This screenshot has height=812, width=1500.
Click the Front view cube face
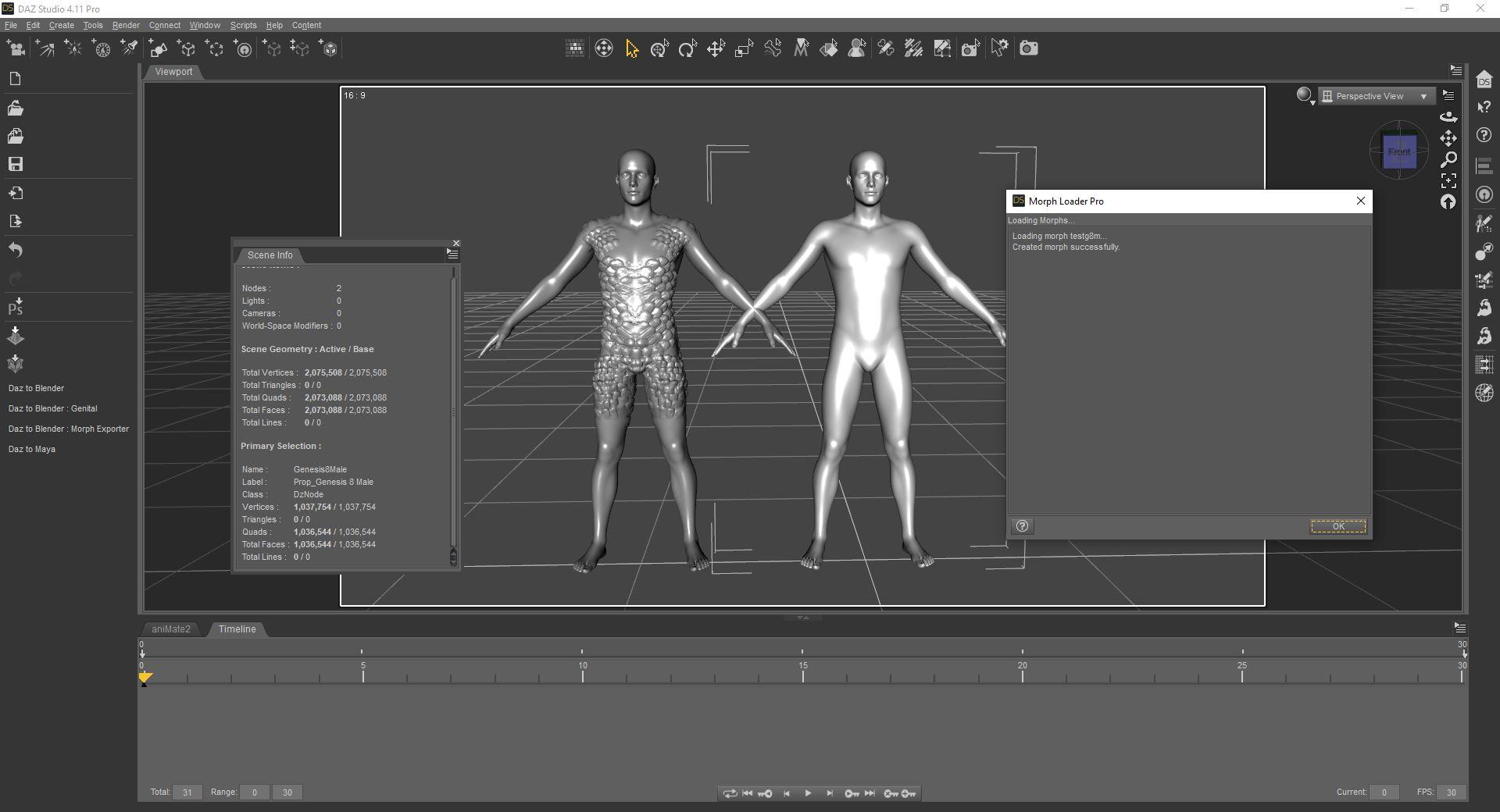(x=1399, y=151)
